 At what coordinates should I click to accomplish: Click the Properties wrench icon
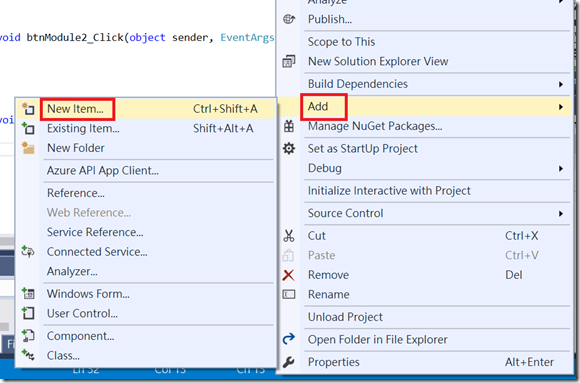(x=289, y=362)
